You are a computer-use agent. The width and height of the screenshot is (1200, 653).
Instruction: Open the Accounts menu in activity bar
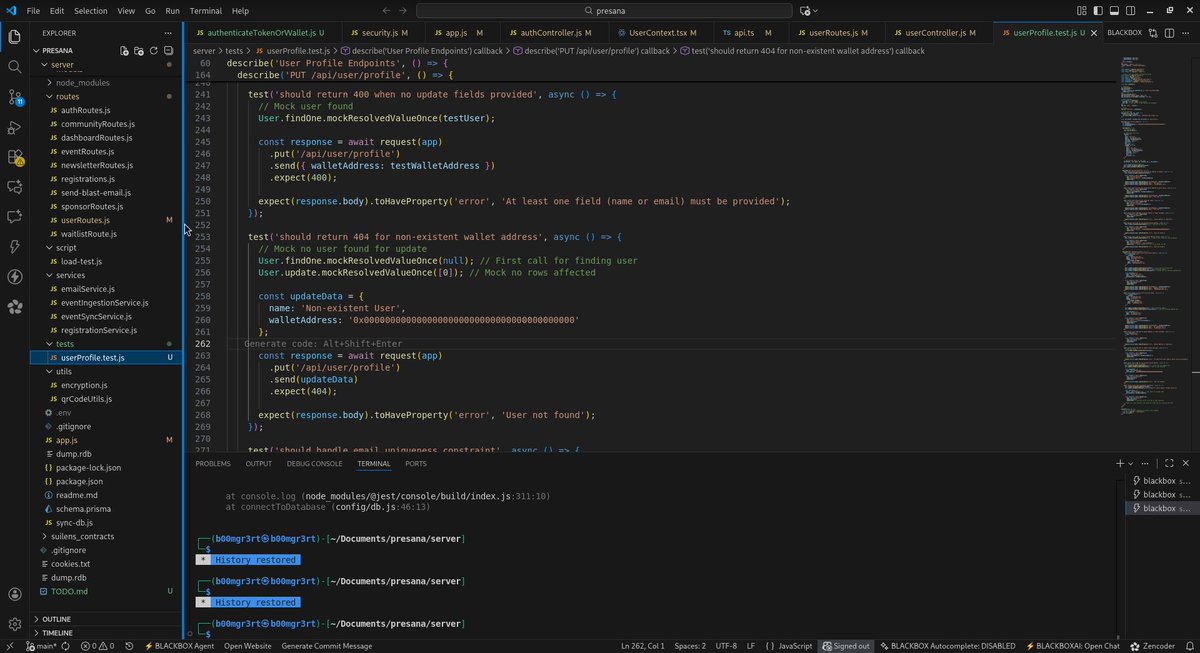coord(15,594)
